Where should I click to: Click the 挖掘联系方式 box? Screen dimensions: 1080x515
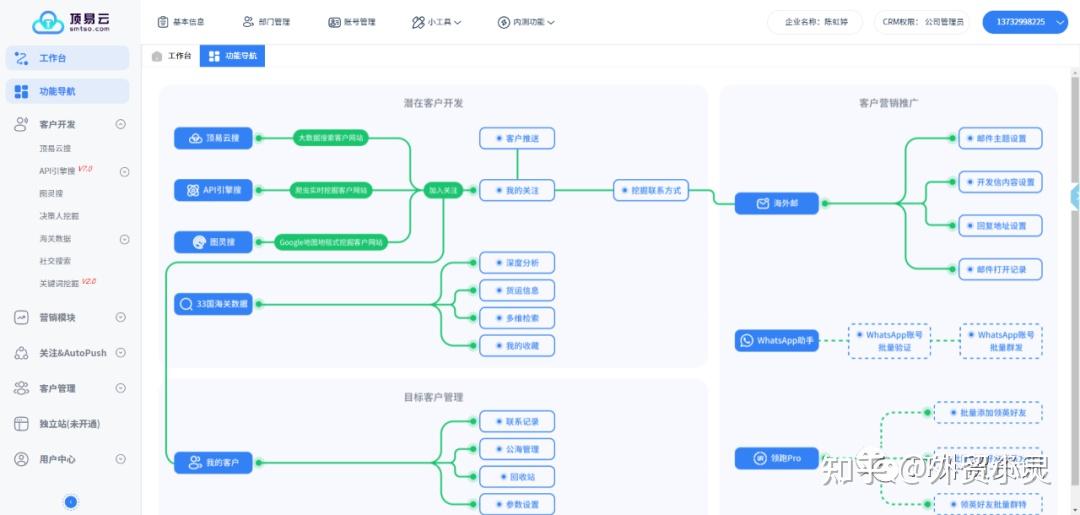pyautogui.click(x=652, y=190)
